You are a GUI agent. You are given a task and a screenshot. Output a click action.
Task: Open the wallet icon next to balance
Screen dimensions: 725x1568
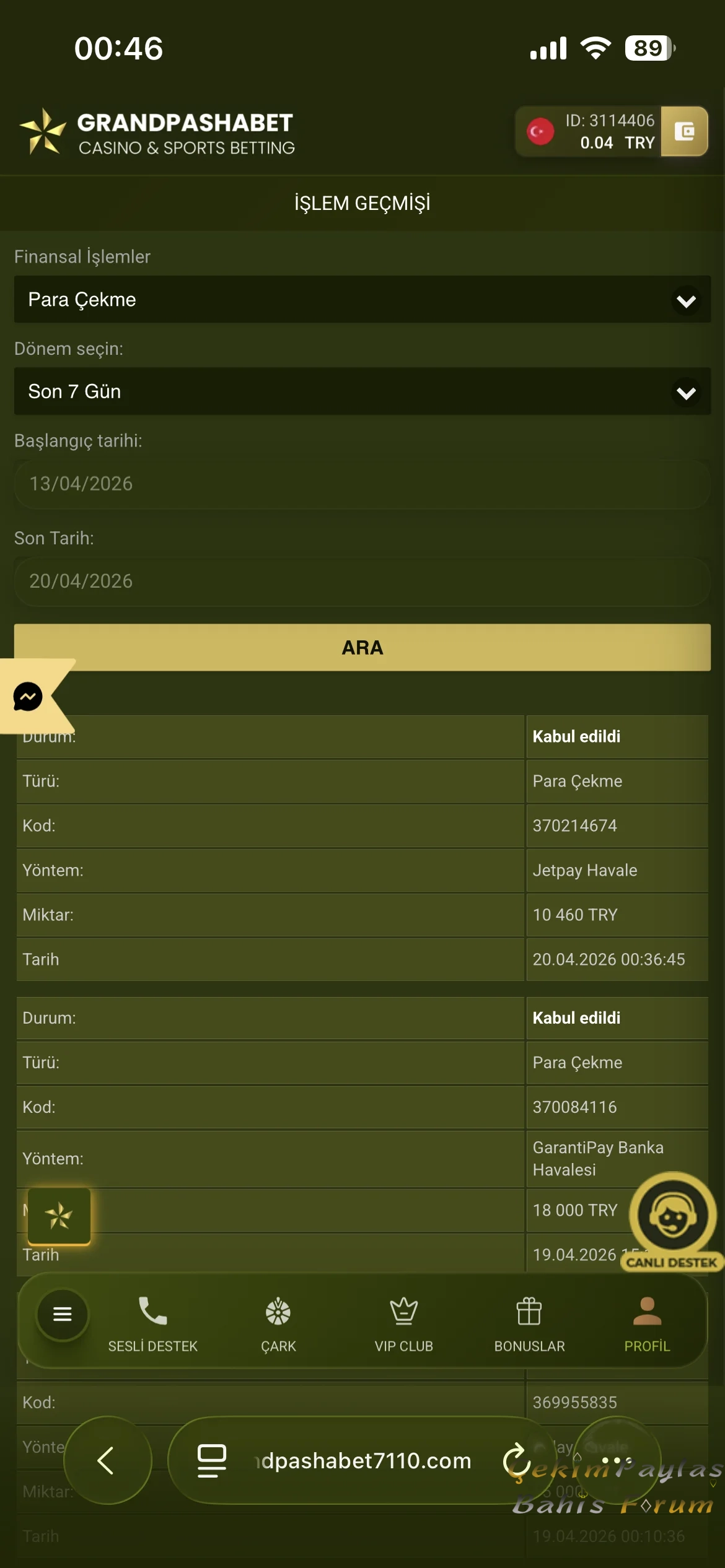pyautogui.click(x=684, y=131)
